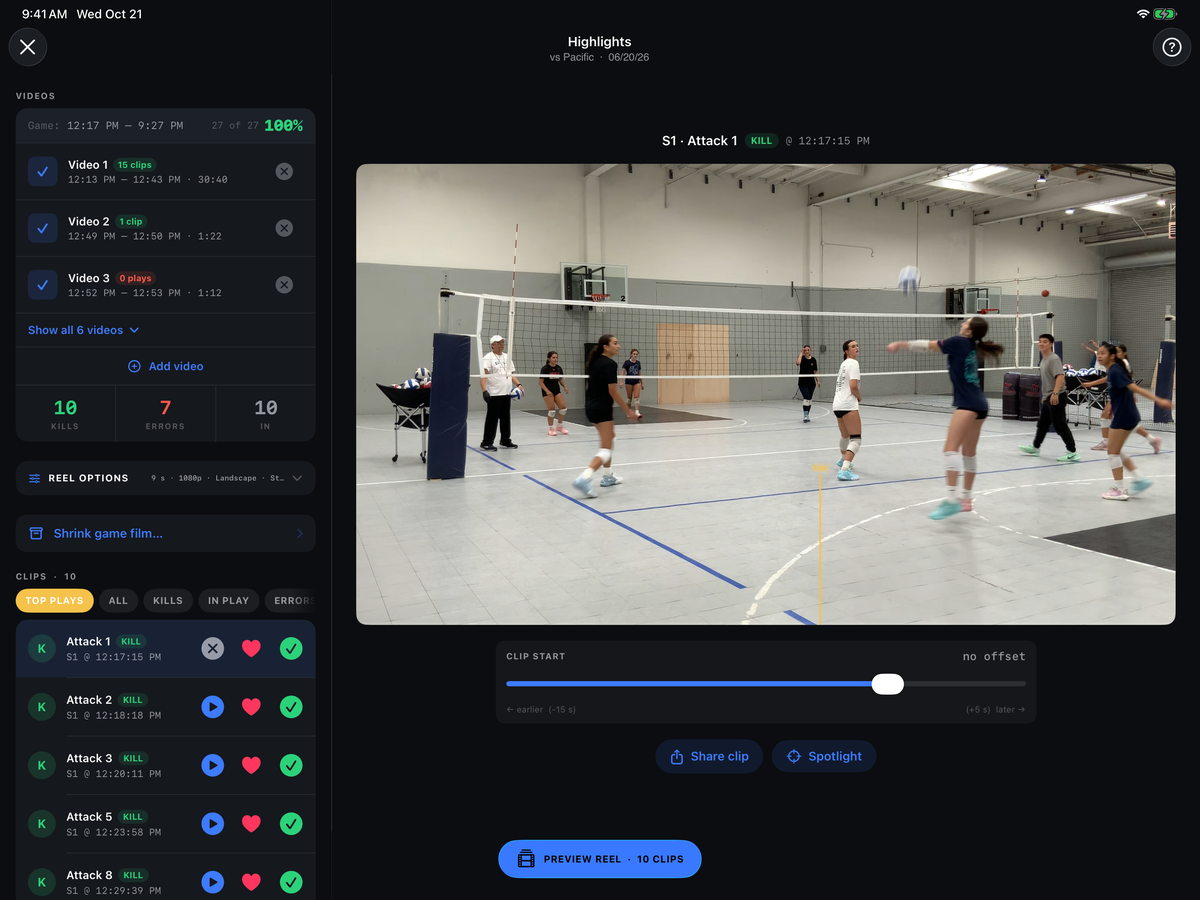Toggle the Attack 1 green checkmark

[x=291, y=649]
